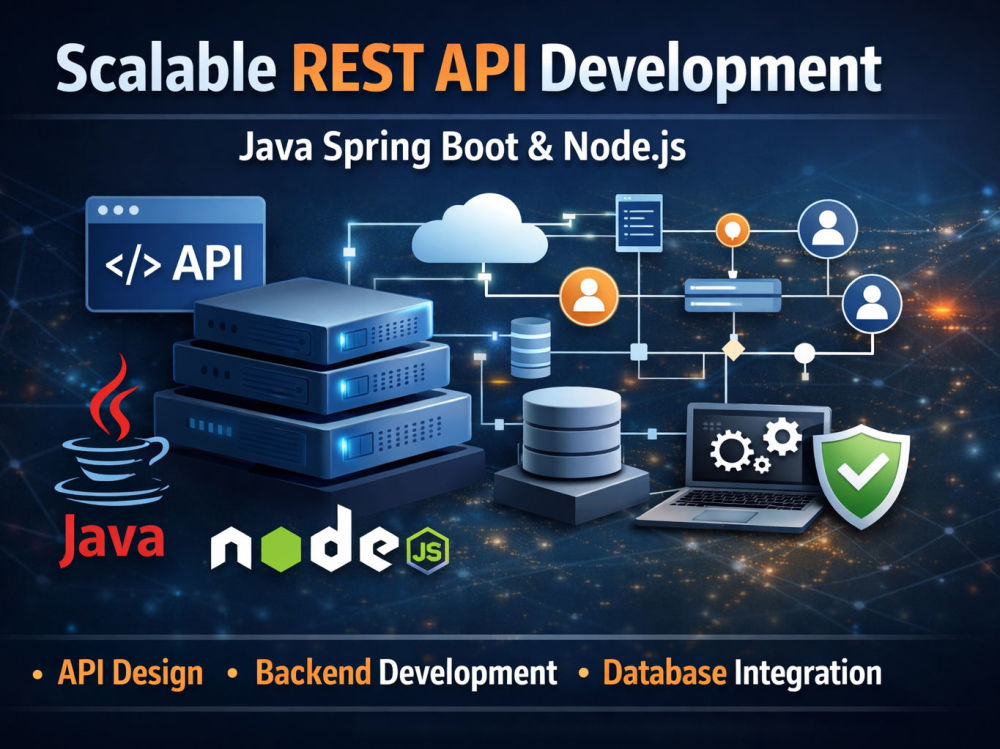1000x749 pixels.
Task: Click the 'Backend Development' bullet text
Action: coord(406,673)
